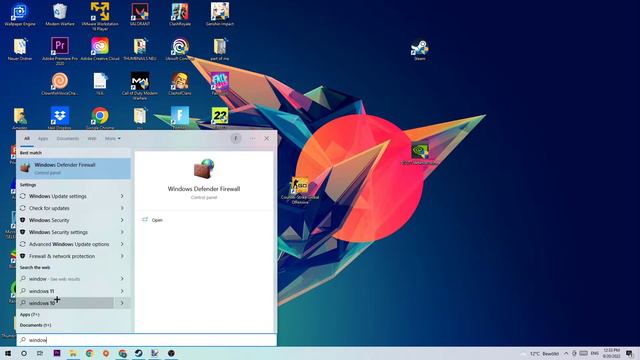
Task: Open File Explorer from the taskbar
Action: [x=73, y=353]
